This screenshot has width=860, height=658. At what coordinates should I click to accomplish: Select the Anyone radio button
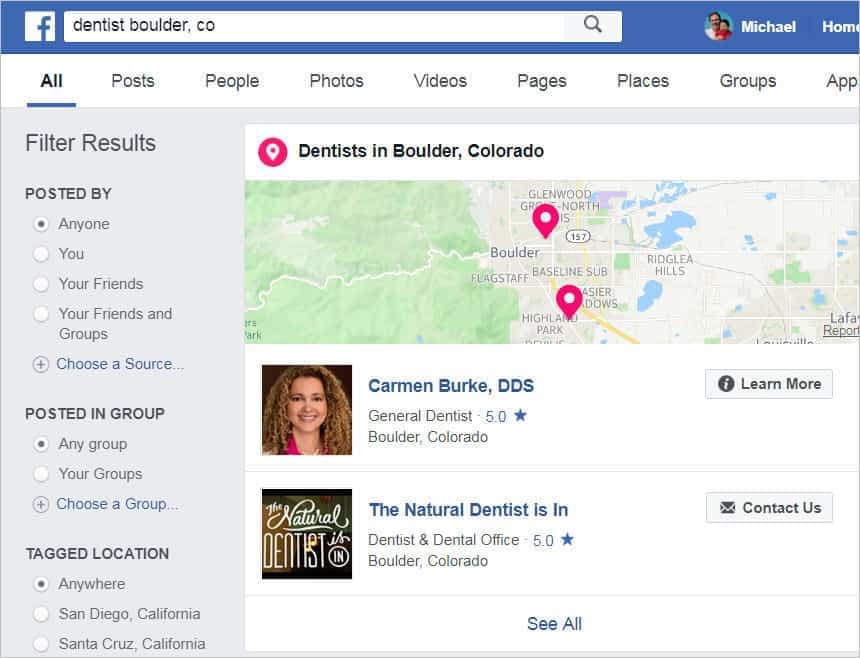point(41,224)
